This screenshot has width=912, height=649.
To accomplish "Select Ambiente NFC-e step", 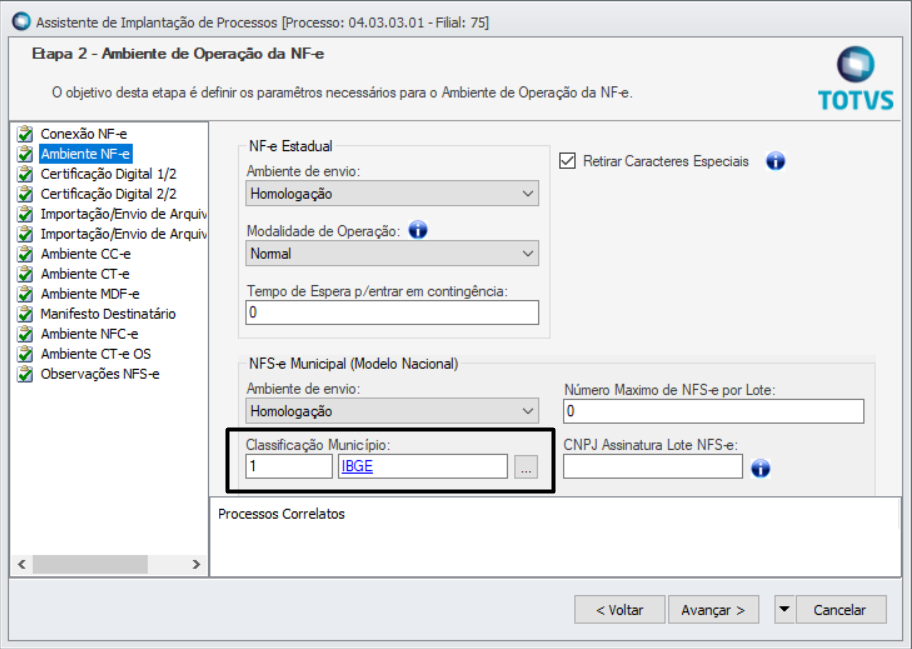I will (89, 334).
